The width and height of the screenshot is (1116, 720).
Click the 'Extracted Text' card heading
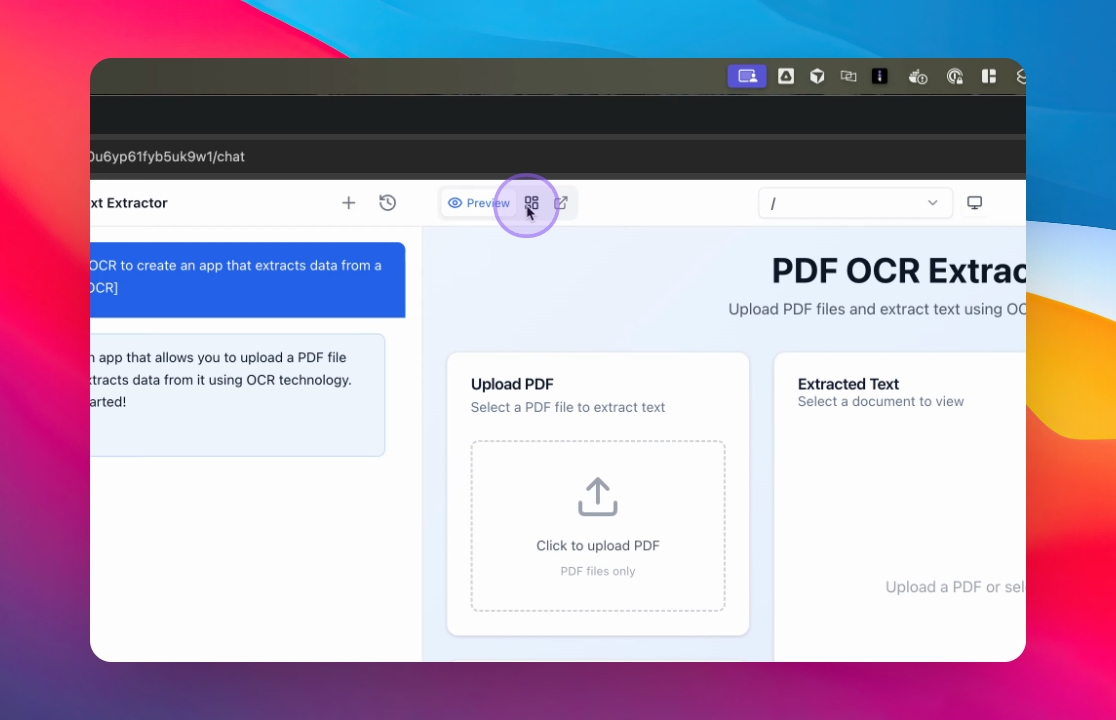point(848,384)
